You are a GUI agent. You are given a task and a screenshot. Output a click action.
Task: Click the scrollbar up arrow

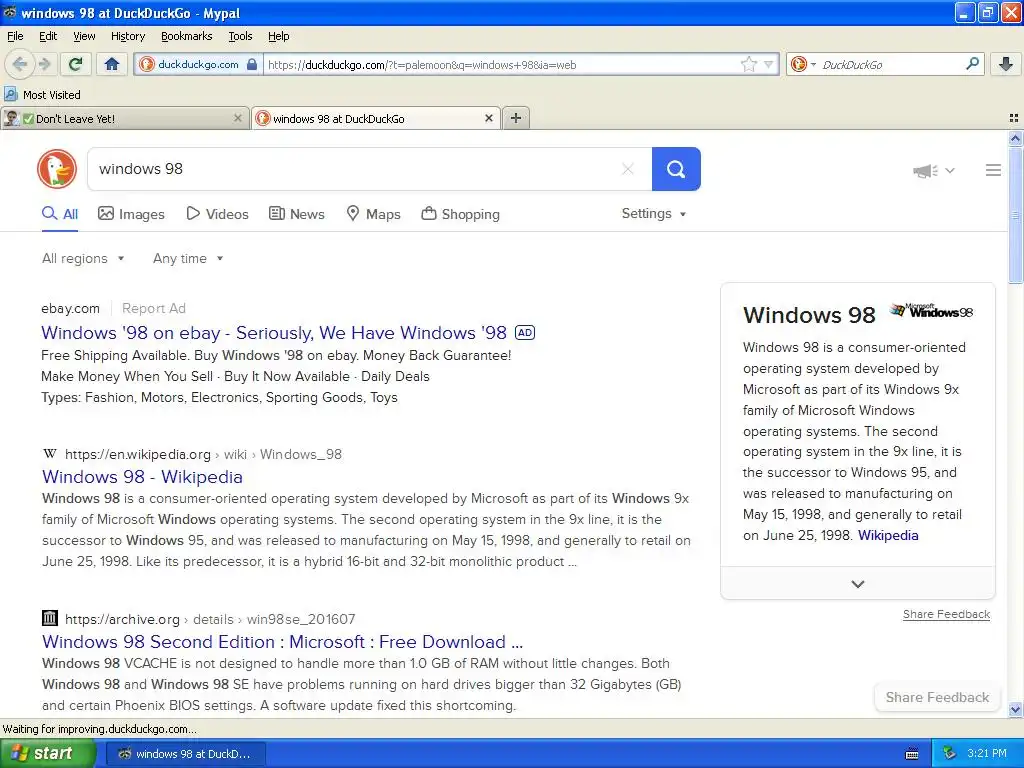[x=1015, y=138]
